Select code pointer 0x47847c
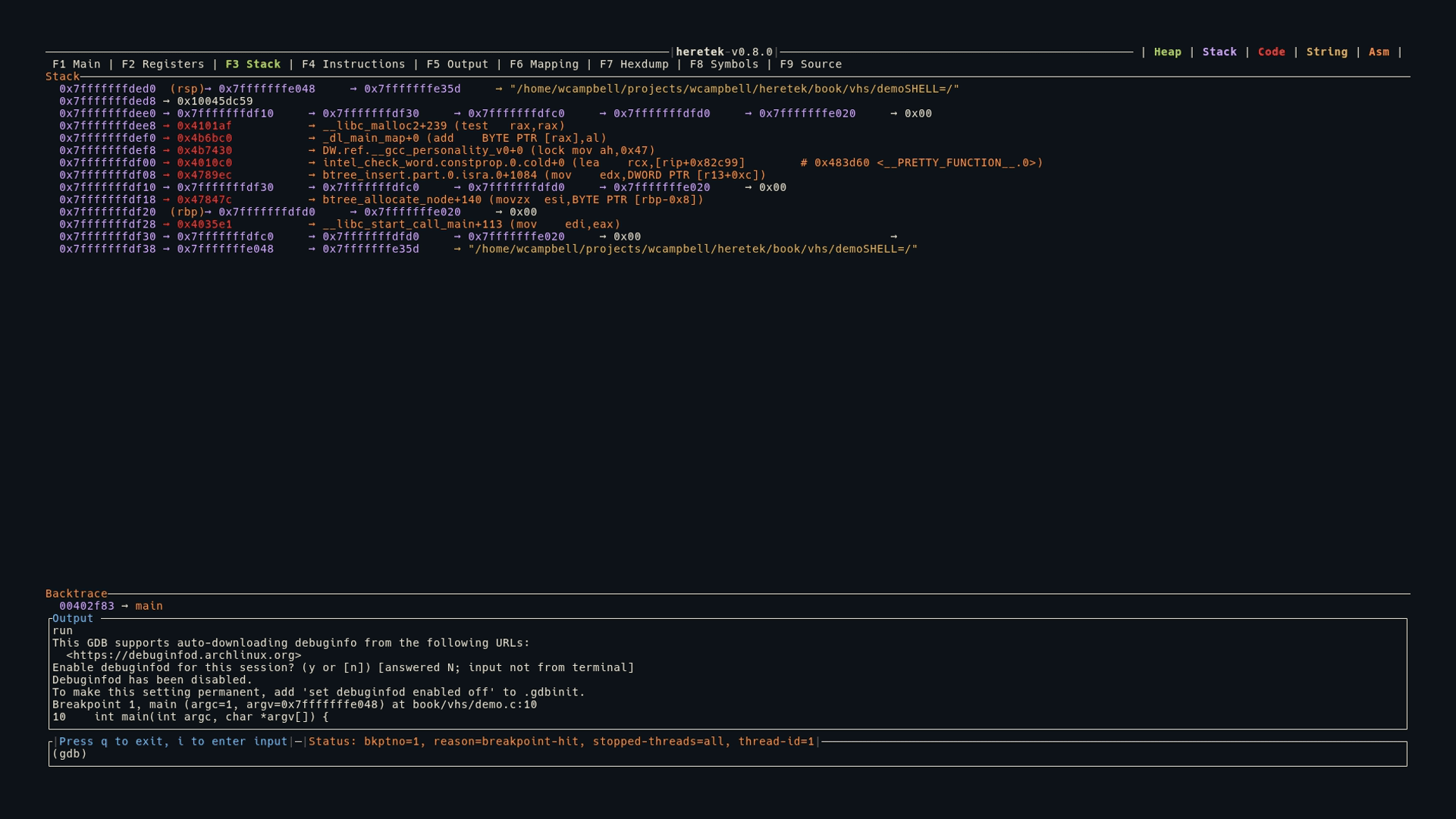The width and height of the screenshot is (1456, 819). coord(204,200)
